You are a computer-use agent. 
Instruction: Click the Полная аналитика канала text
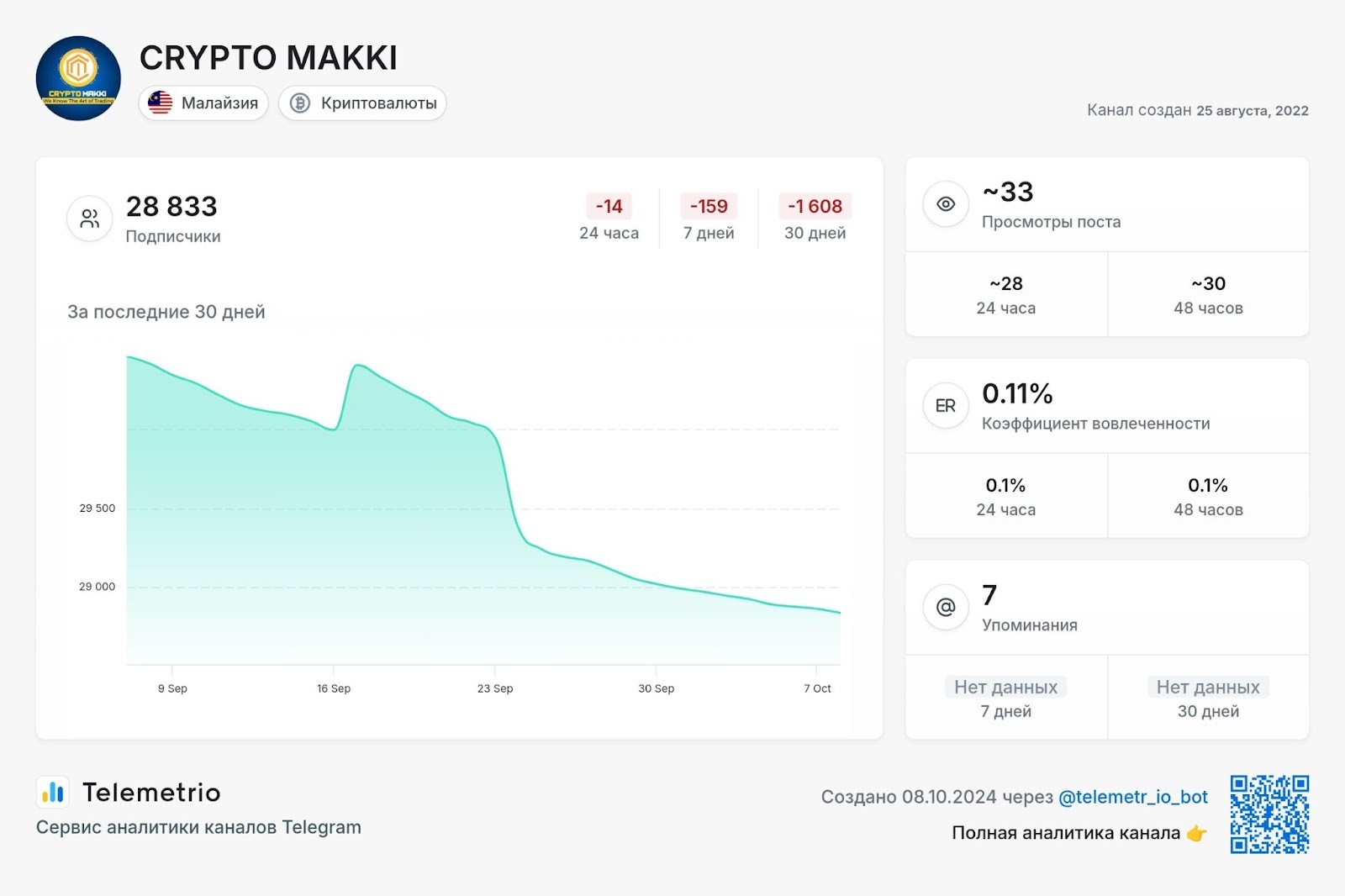pos(1066,833)
